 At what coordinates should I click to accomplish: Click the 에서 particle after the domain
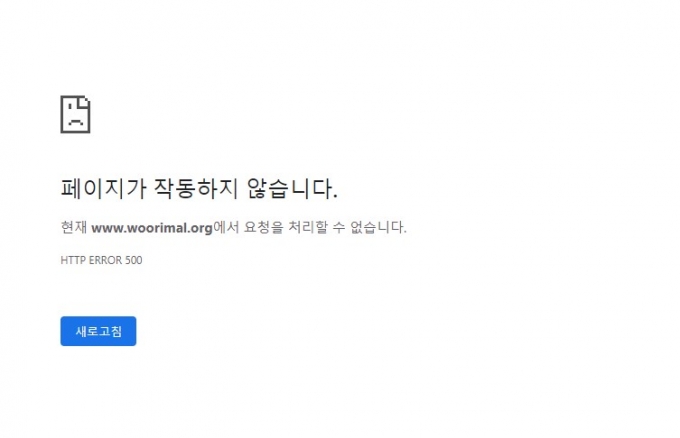point(226,227)
